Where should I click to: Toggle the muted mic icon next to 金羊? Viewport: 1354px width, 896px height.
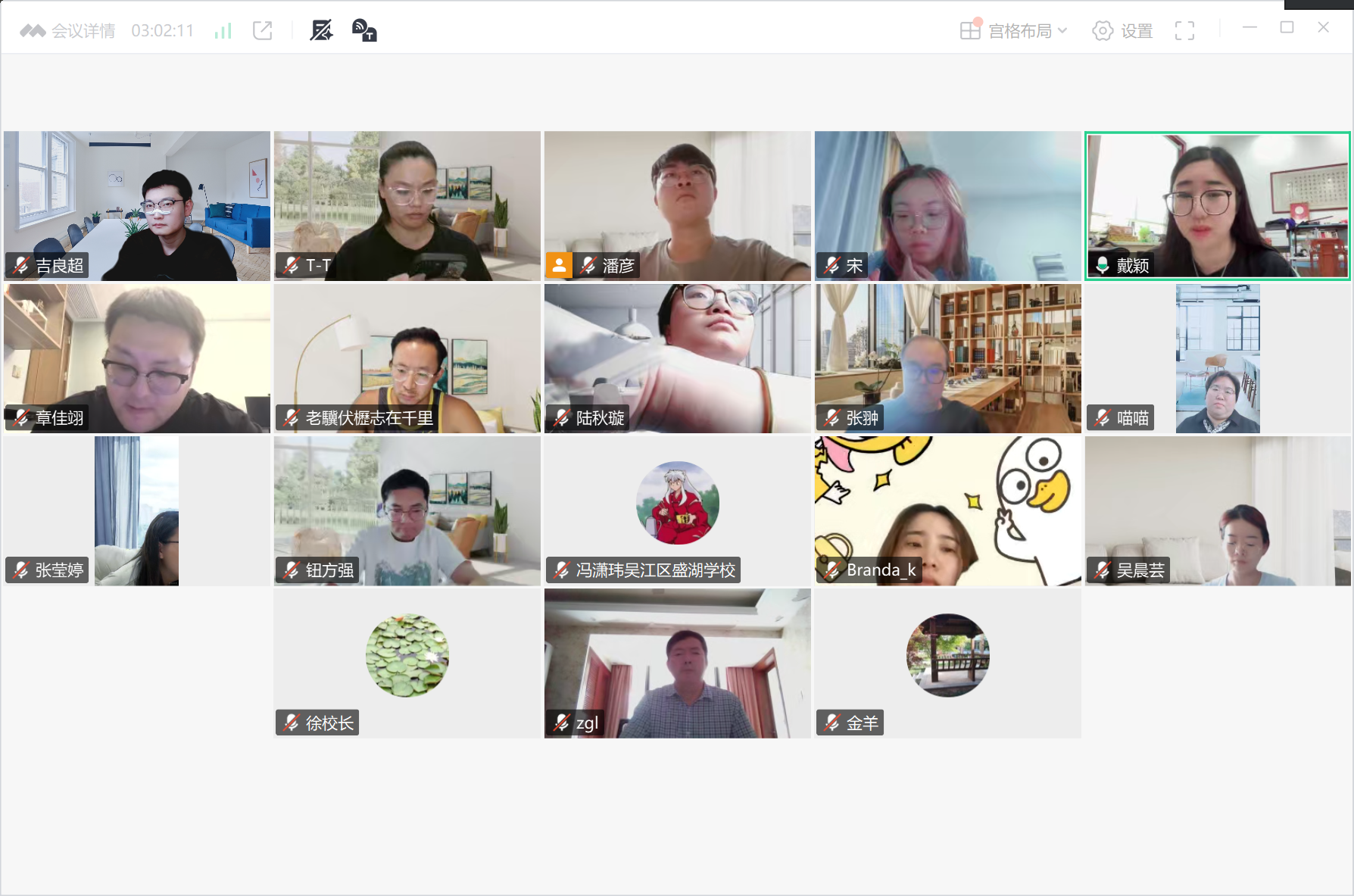click(x=831, y=723)
